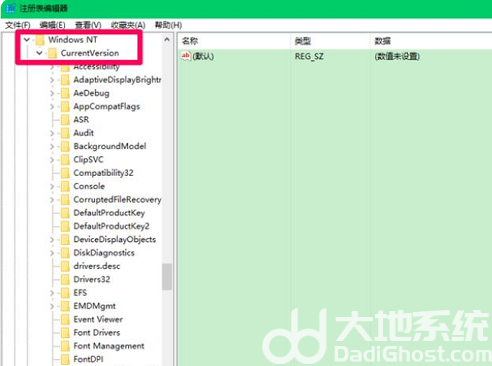Click the Font Drivers folder icon

coord(65,333)
